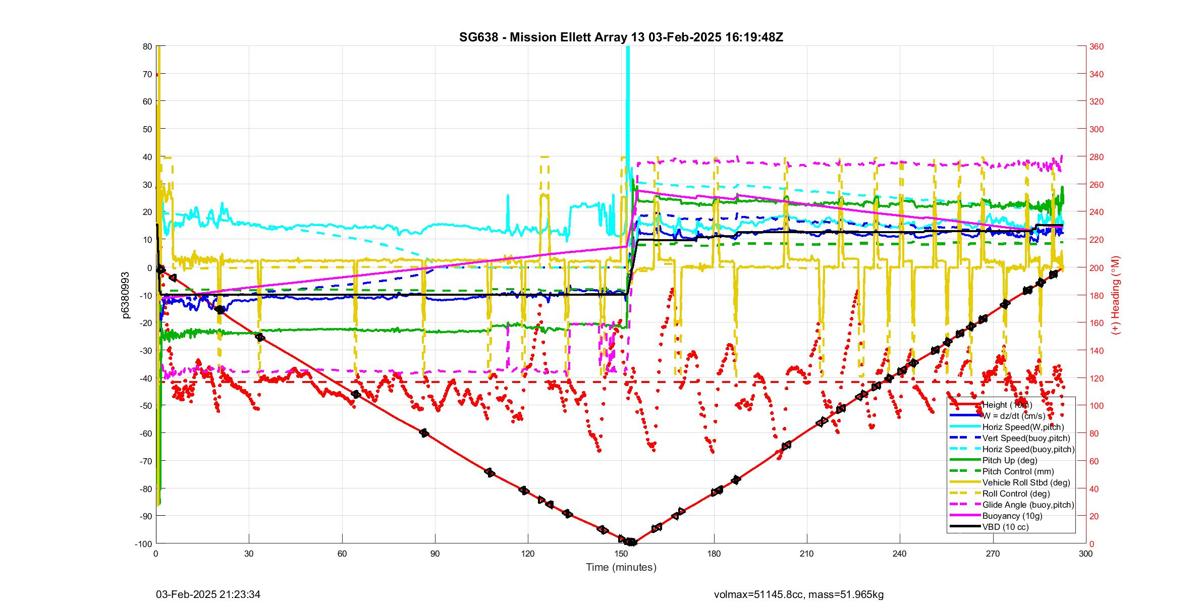Screen dimensions: 1200x611
Task: Select the 'Vehicle Roll Stbd (deg)' legend entry
Action: click(x=1011, y=483)
